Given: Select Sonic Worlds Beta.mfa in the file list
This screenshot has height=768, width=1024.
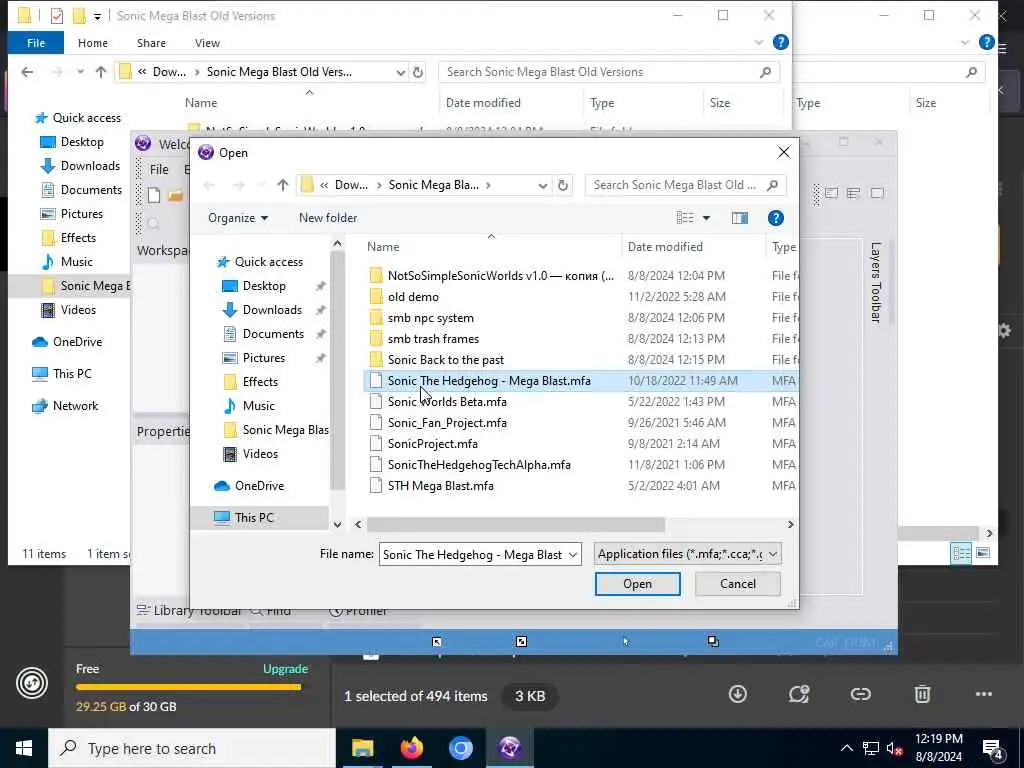Looking at the screenshot, I should pyautogui.click(x=447, y=402).
